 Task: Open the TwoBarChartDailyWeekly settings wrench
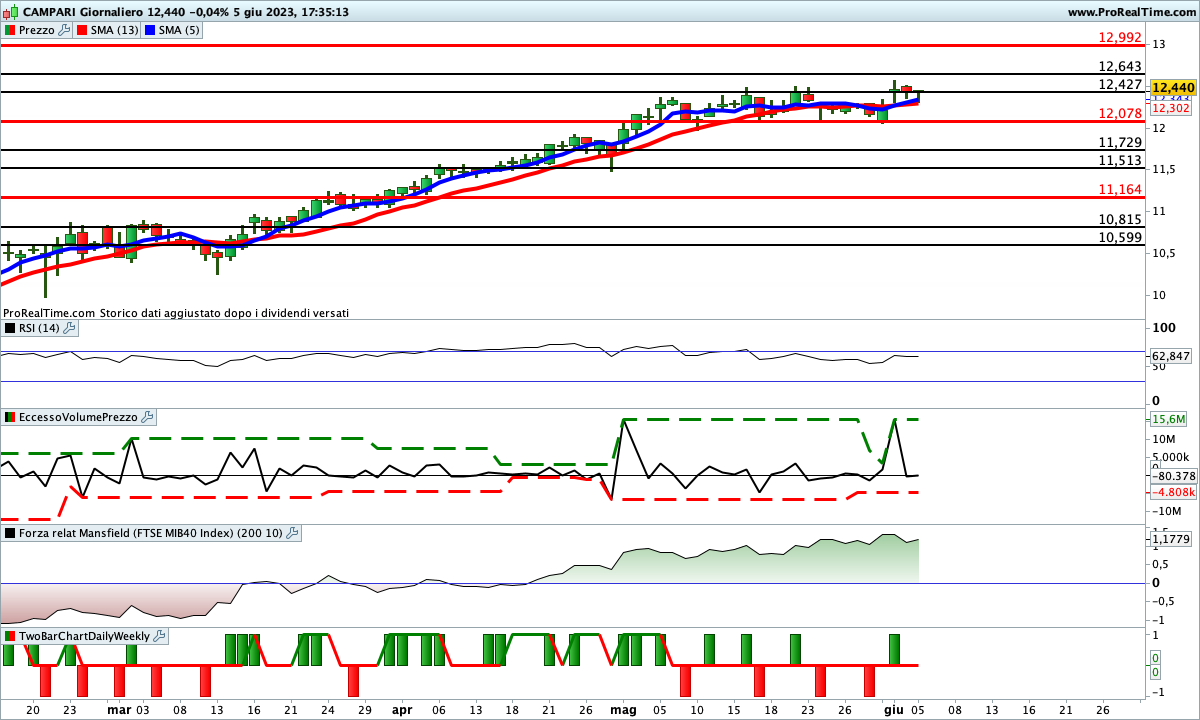(160, 636)
